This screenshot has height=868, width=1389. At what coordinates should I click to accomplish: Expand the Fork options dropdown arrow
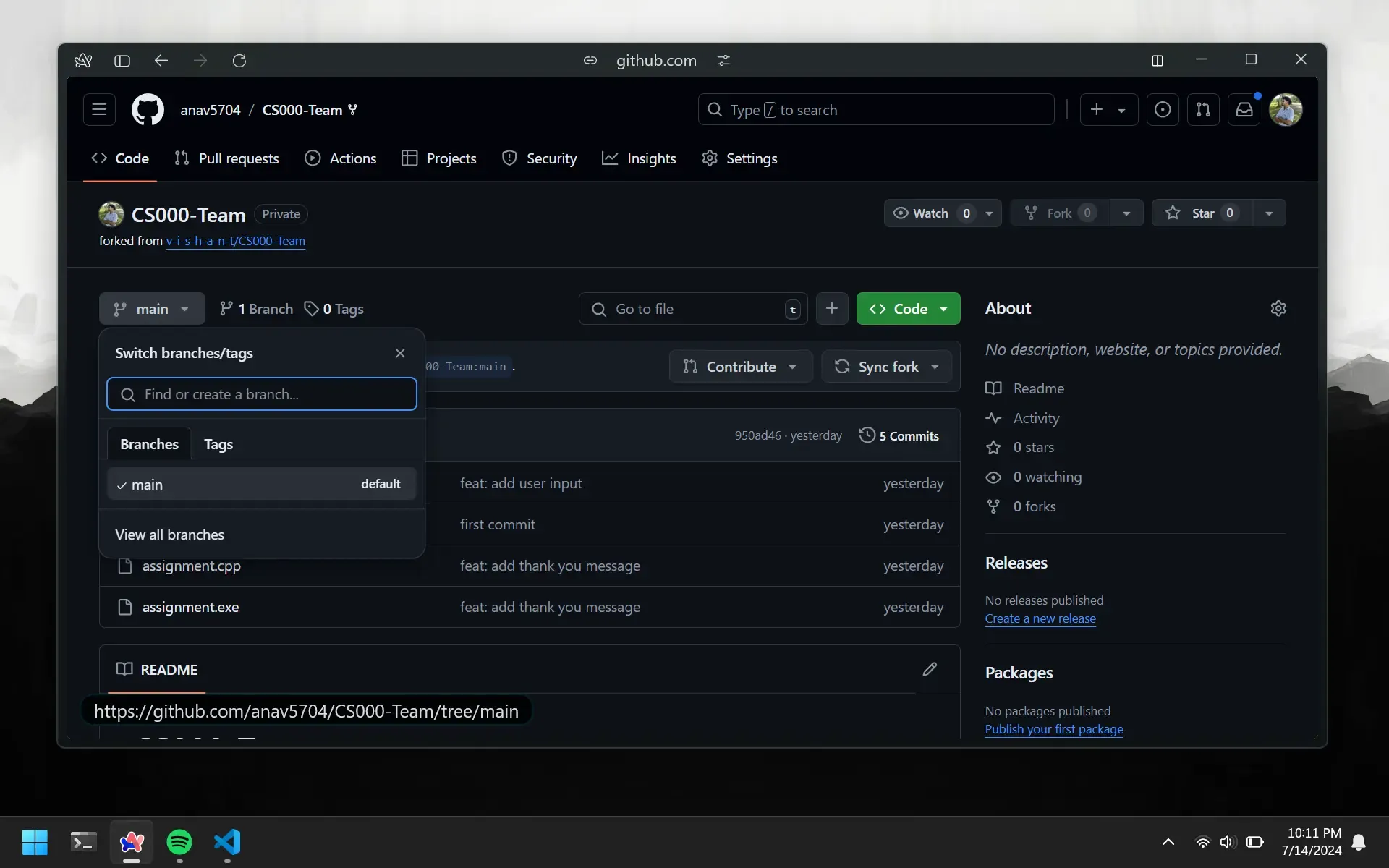click(x=1126, y=213)
